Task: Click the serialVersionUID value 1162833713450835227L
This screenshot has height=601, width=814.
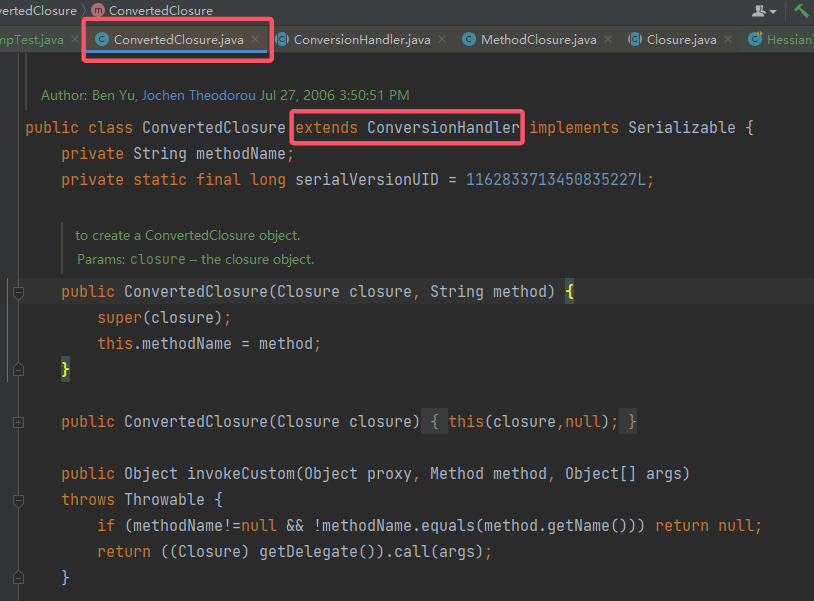Action: click(x=555, y=180)
